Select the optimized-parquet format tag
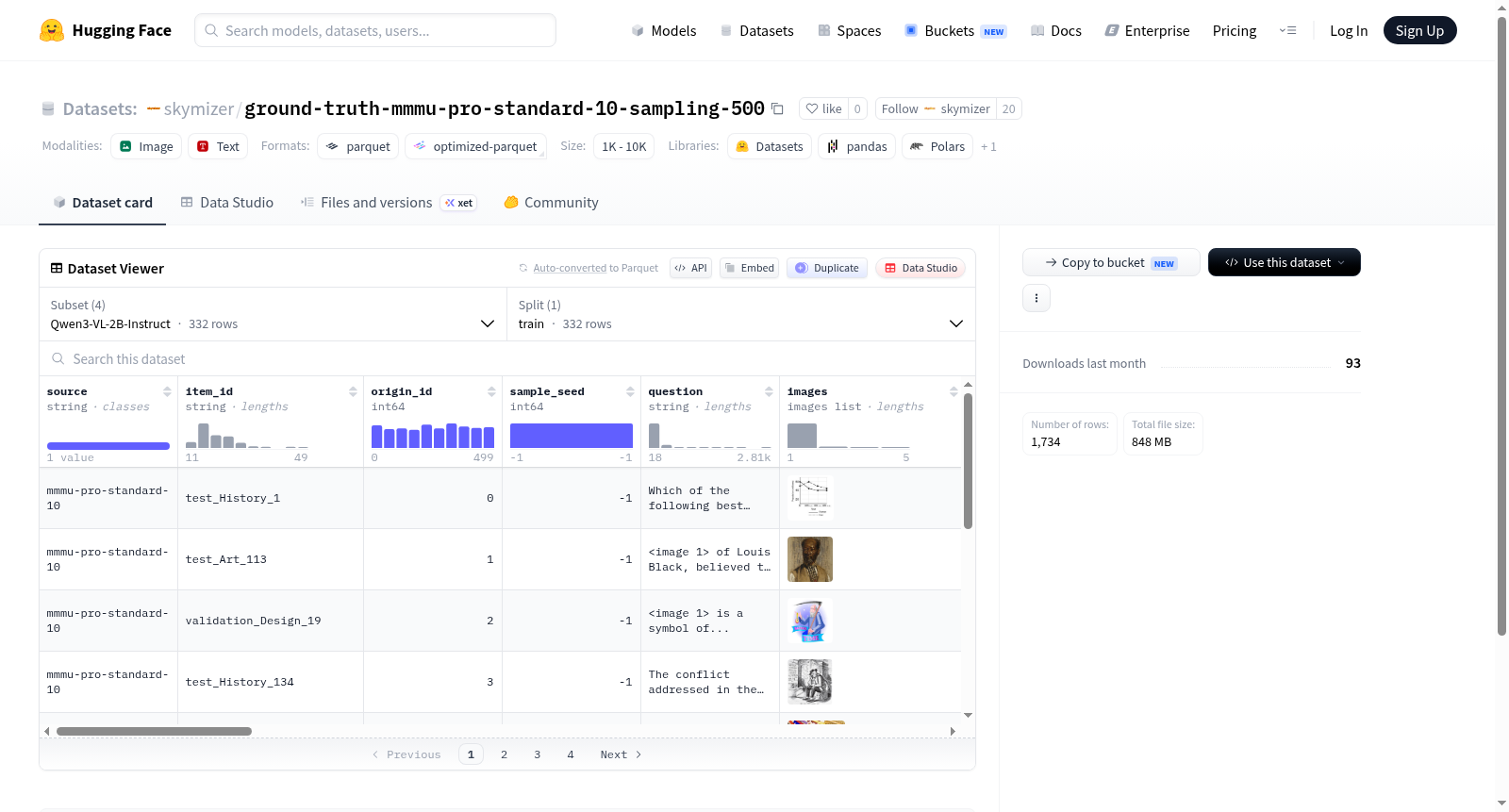This screenshot has height=812, width=1509. click(x=475, y=146)
